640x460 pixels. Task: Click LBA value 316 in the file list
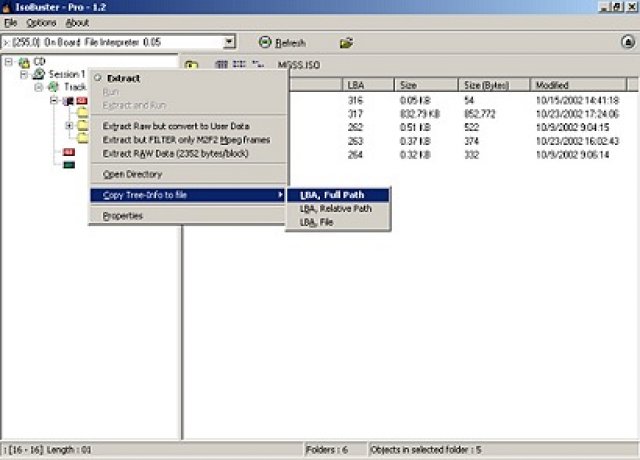click(355, 100)
